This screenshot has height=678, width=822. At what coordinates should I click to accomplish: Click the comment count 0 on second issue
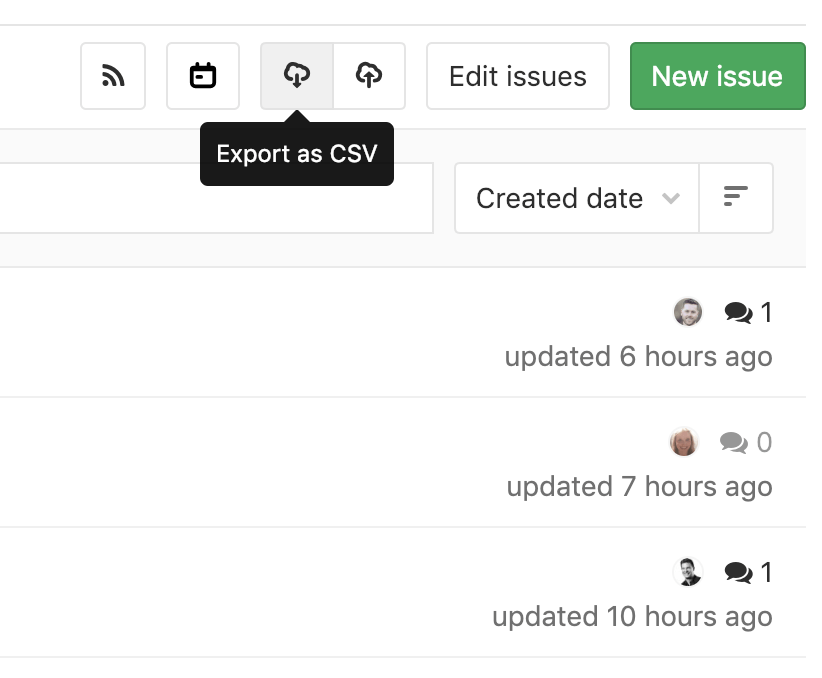764,443
